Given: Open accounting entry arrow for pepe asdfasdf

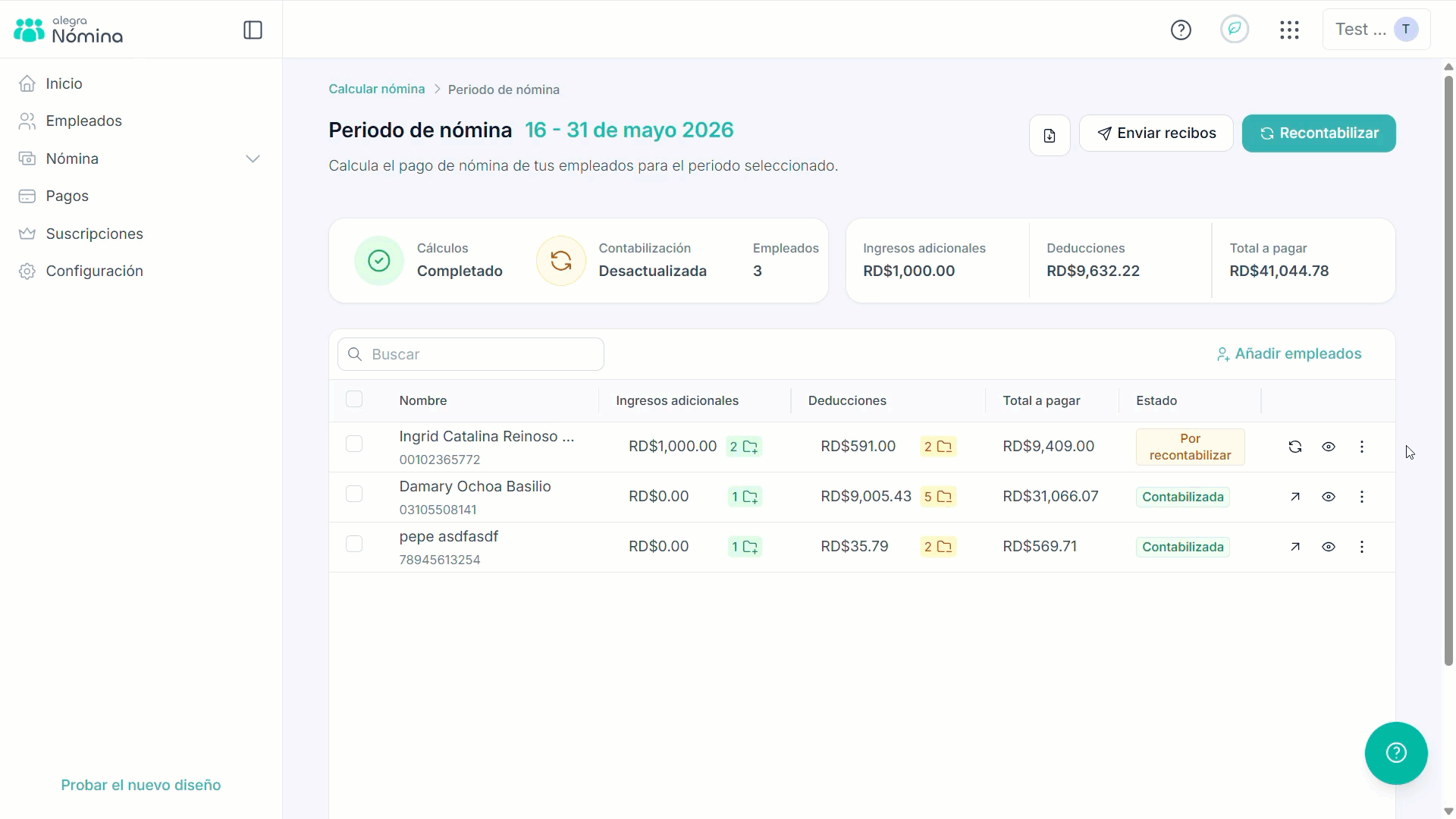Looking at the screenshot, I should (x=1295, y=547).
